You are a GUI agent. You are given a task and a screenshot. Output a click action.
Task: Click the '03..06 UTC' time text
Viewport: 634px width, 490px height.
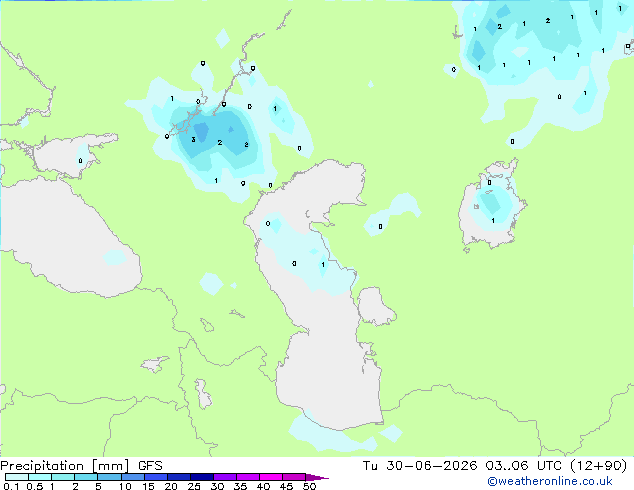tap(524, 466)
